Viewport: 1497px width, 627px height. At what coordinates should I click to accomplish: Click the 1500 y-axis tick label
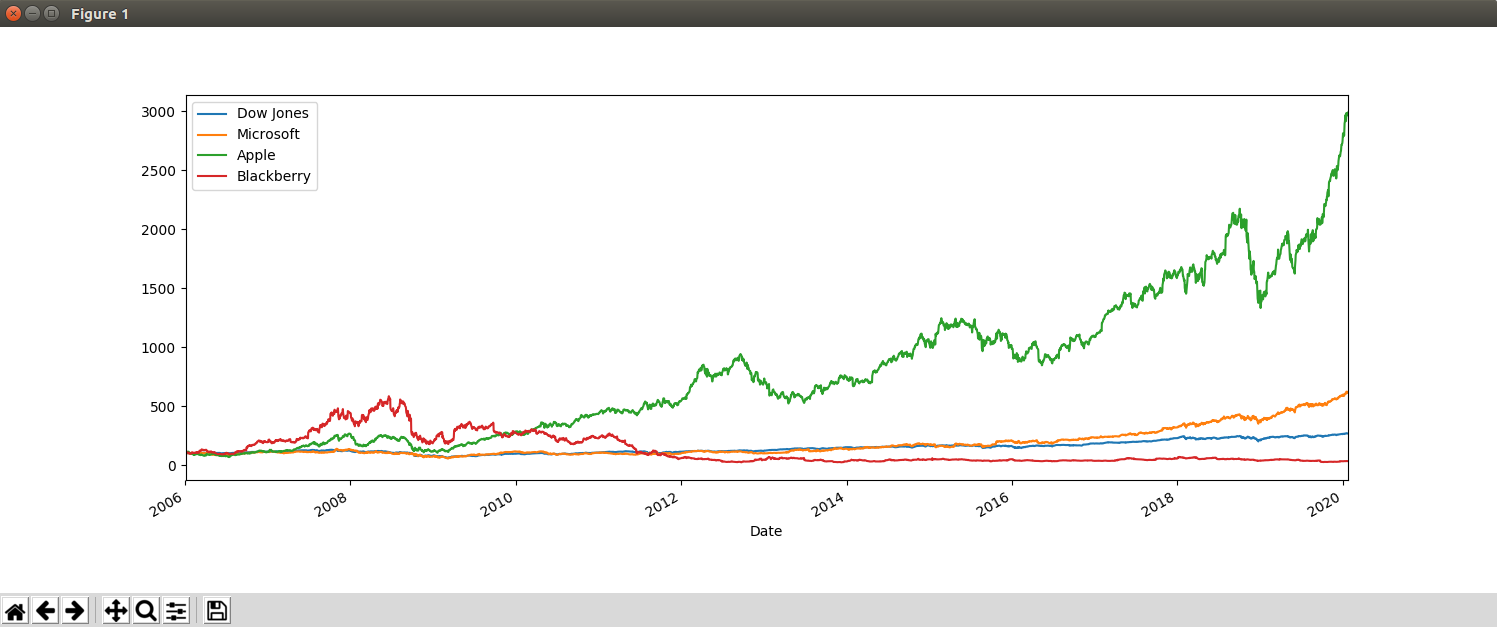[x=160, y=288]
